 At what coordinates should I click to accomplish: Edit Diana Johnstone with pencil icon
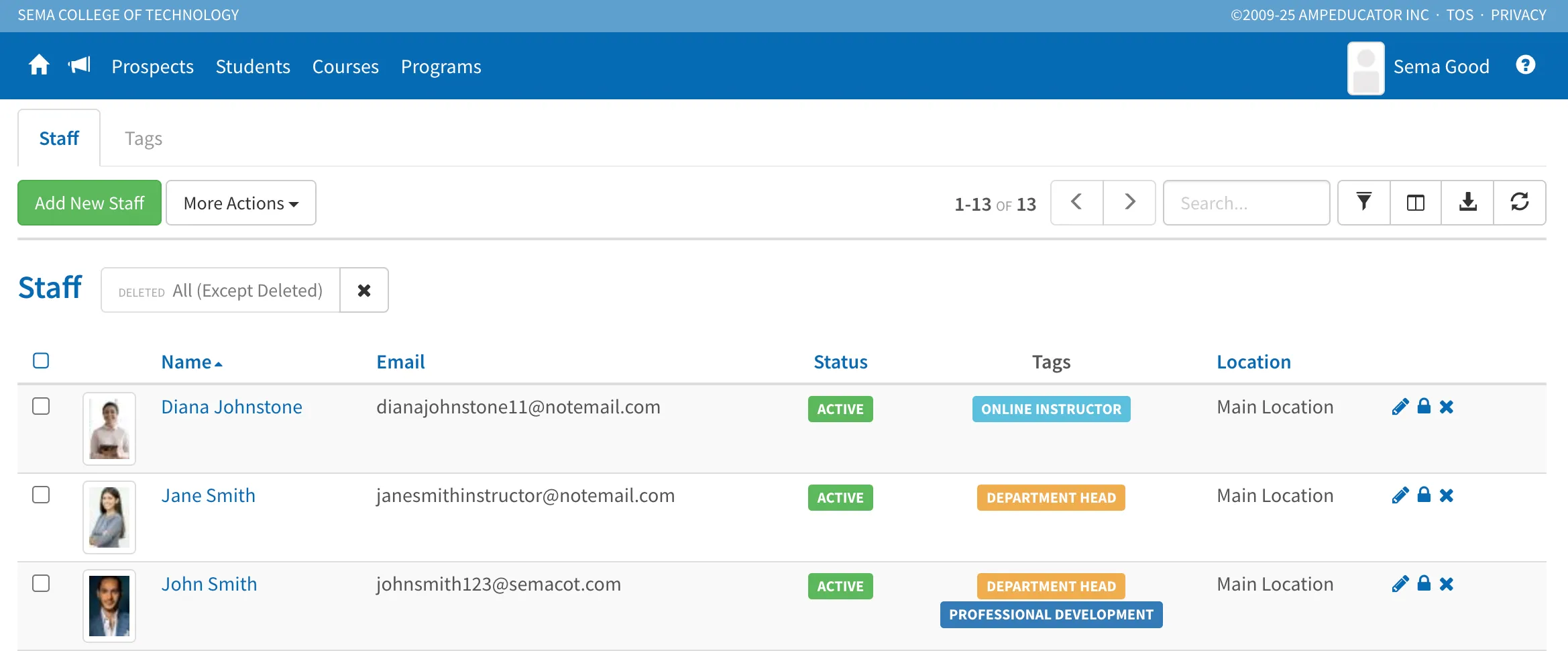tap(1400, 407)
